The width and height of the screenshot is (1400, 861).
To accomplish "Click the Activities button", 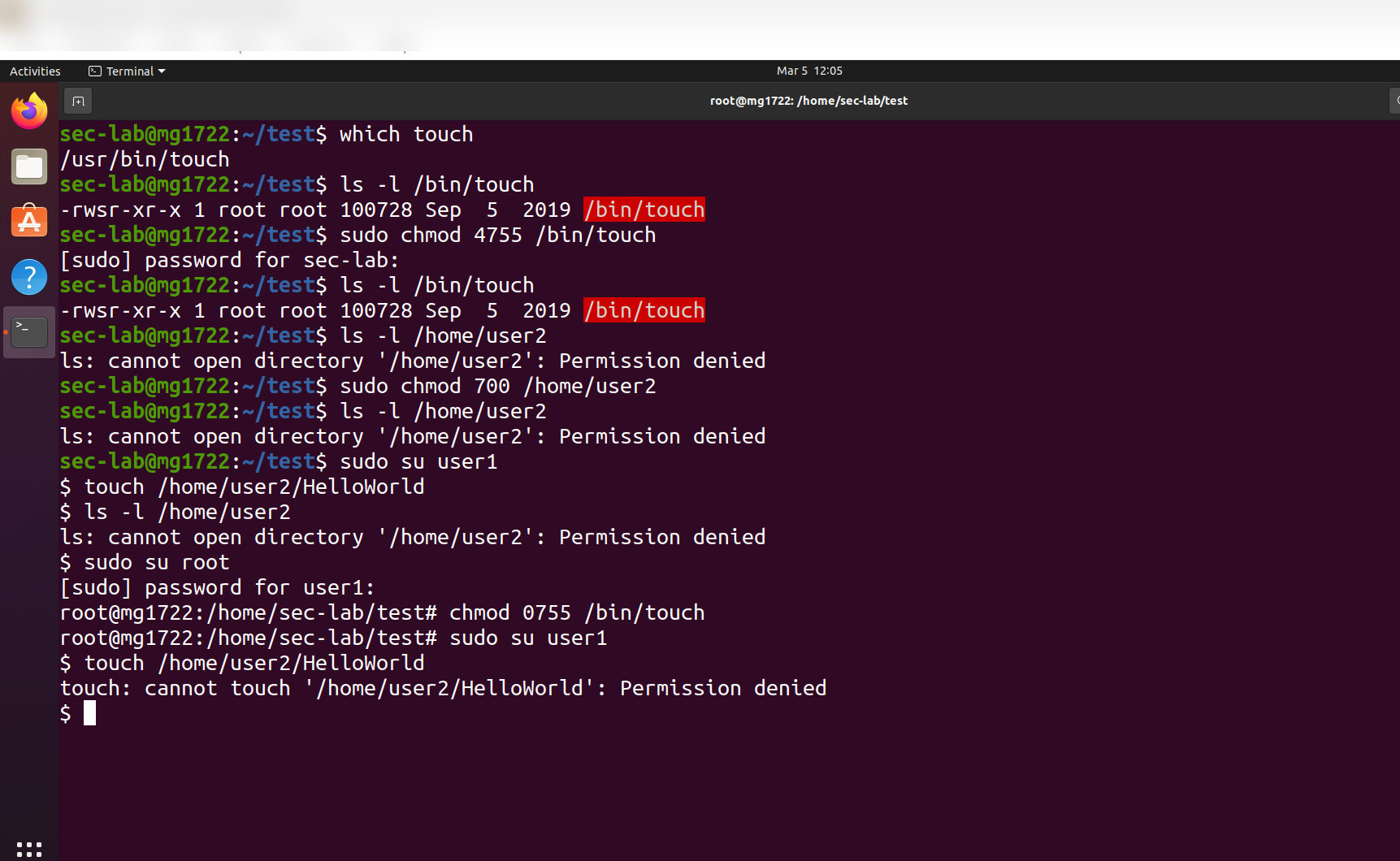I will 35,71.
